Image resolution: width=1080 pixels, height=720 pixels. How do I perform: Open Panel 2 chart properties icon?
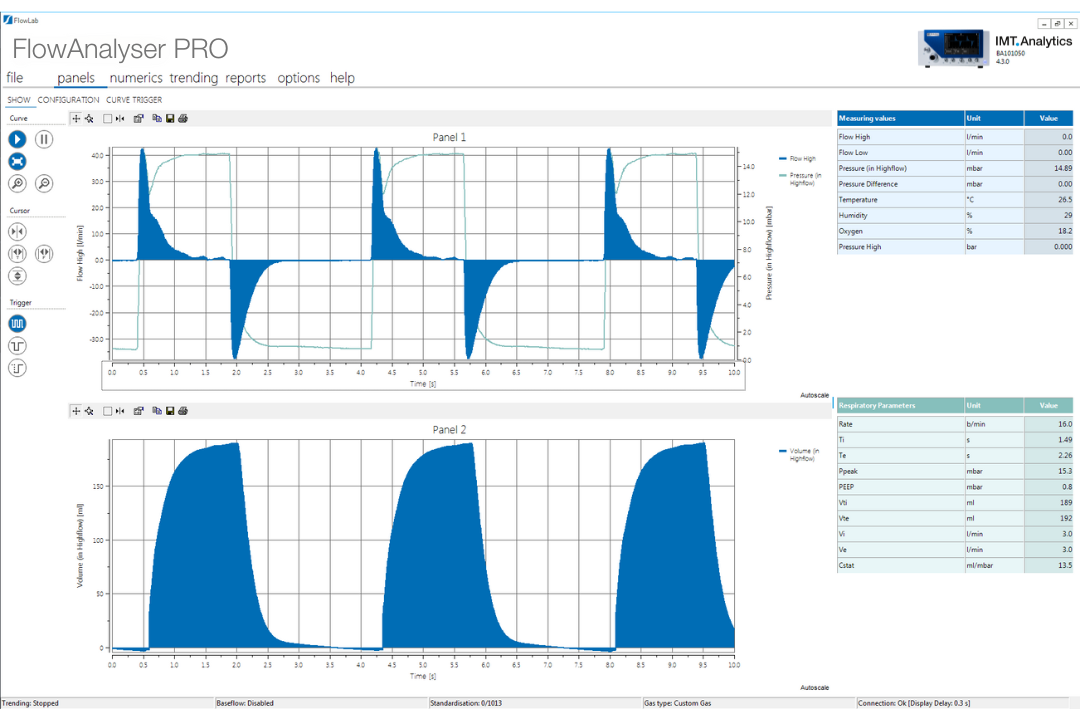coord(139,411)
